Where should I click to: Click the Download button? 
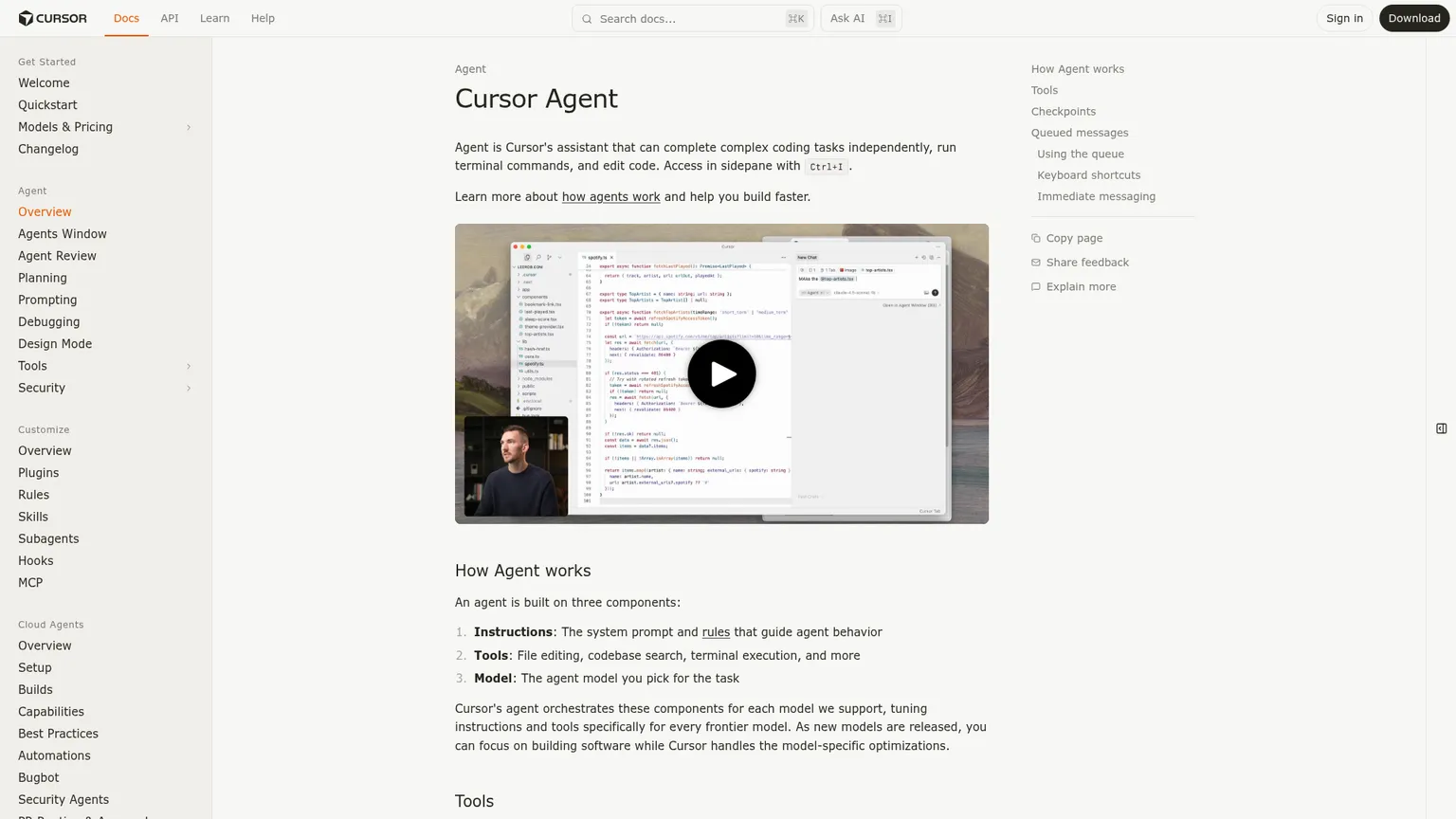coord(1414,18)
